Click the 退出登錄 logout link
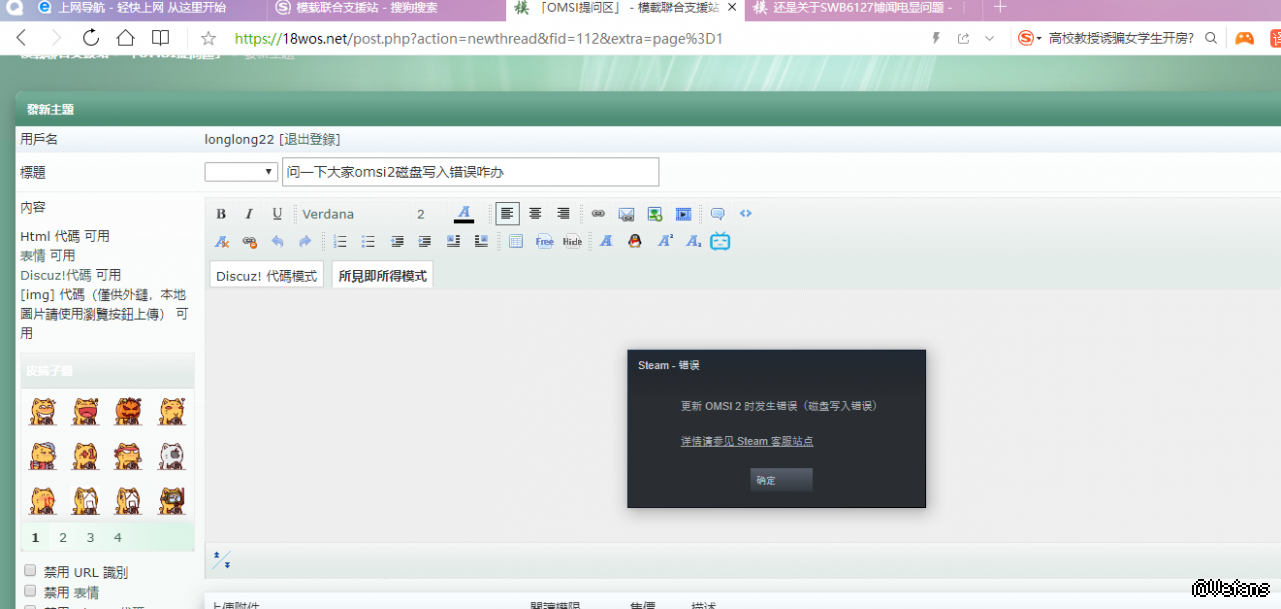1281x609 pixels. [309, 139]
